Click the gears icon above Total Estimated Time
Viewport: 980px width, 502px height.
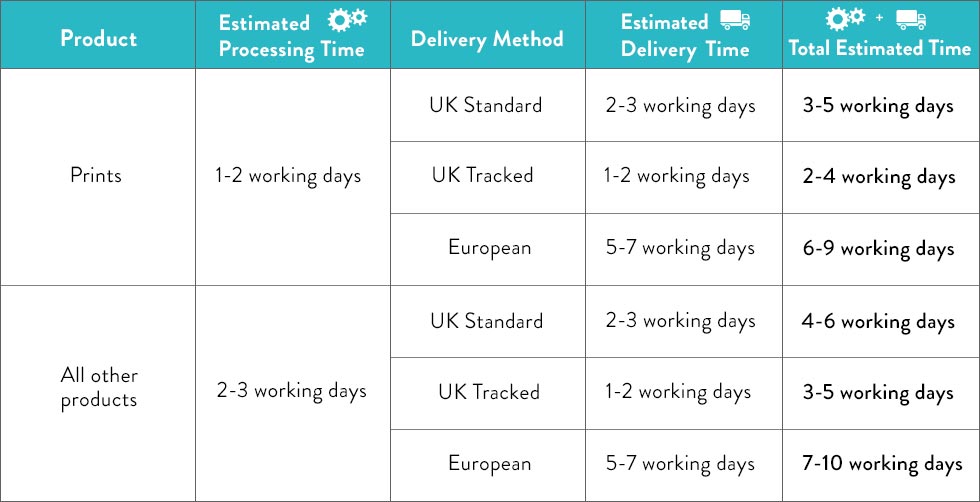pyautogui.click(x=846, y=19)
